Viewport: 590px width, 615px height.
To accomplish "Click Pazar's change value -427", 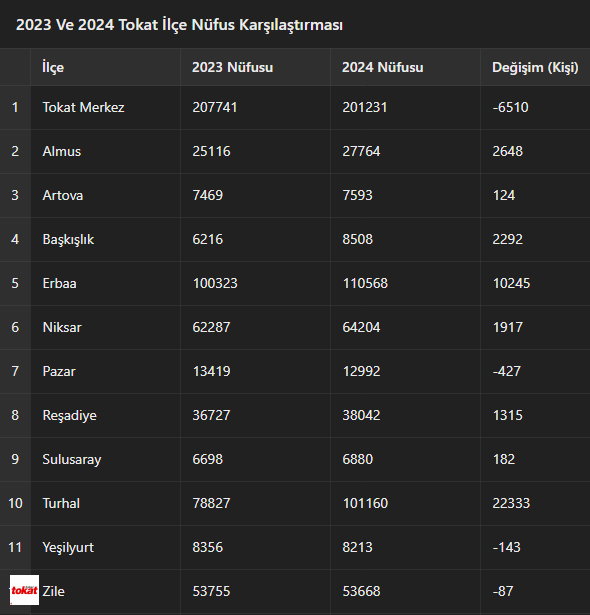I will [x=506, y=371].
